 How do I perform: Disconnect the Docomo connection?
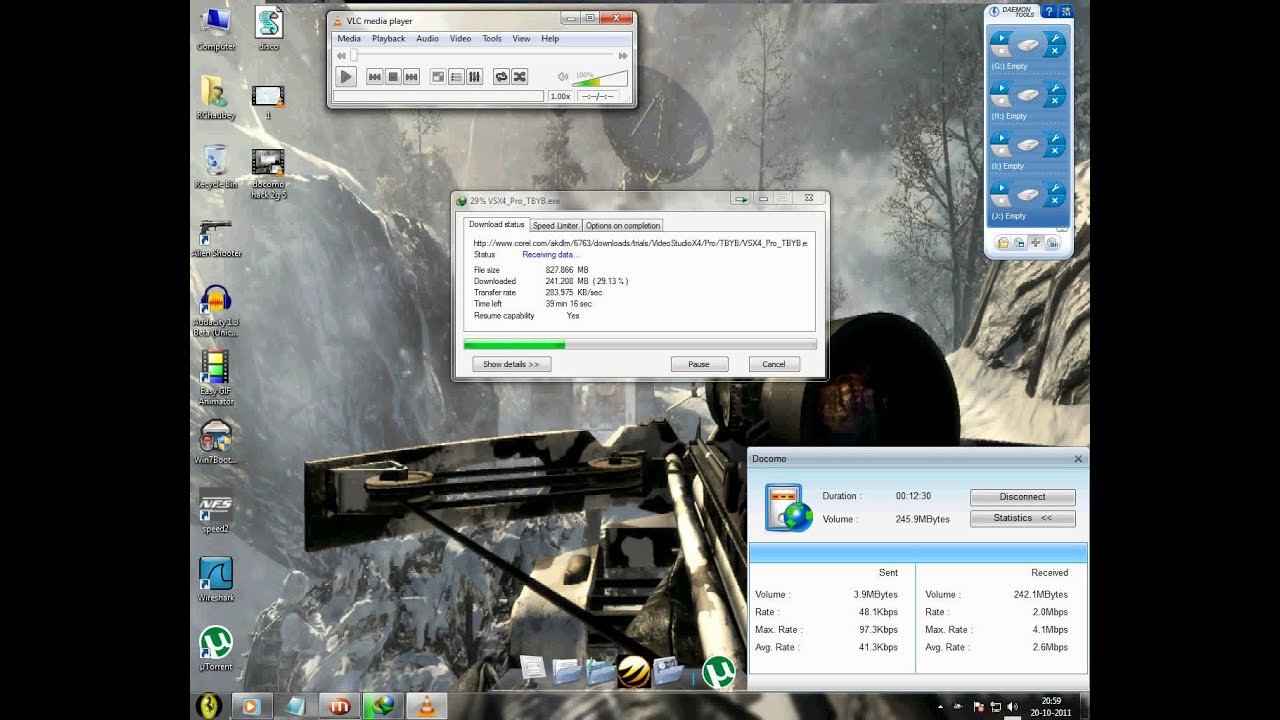[x=1022, y=497]
